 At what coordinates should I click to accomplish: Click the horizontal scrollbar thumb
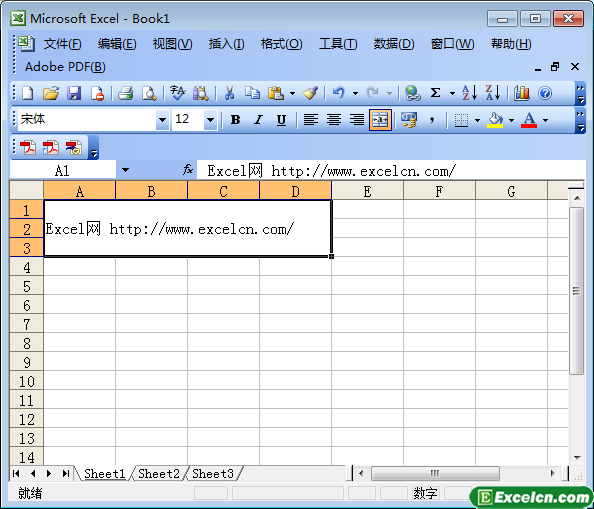pos(435,473)
